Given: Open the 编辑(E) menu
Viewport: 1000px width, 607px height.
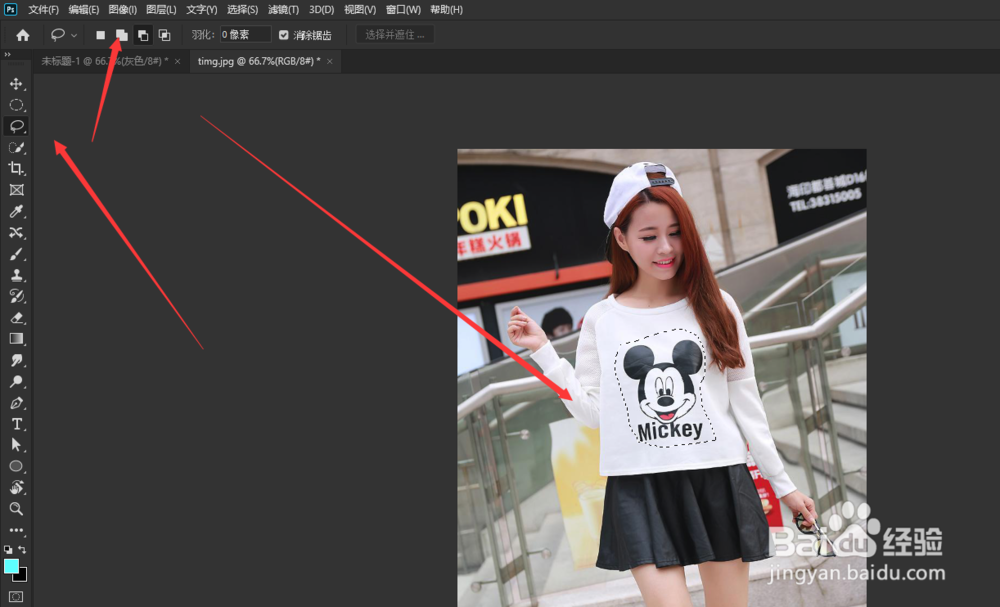Looking at the screenshot, I should click(x=84, y=10).
